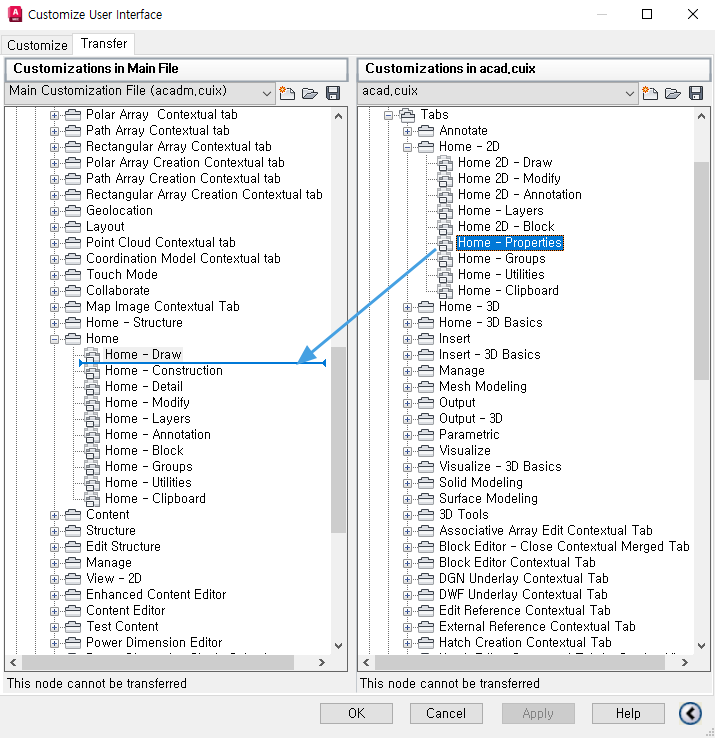This screenshot has height=738, width=715.
Task: Collapse the Home - 2D node
Action: pos(408,147)
